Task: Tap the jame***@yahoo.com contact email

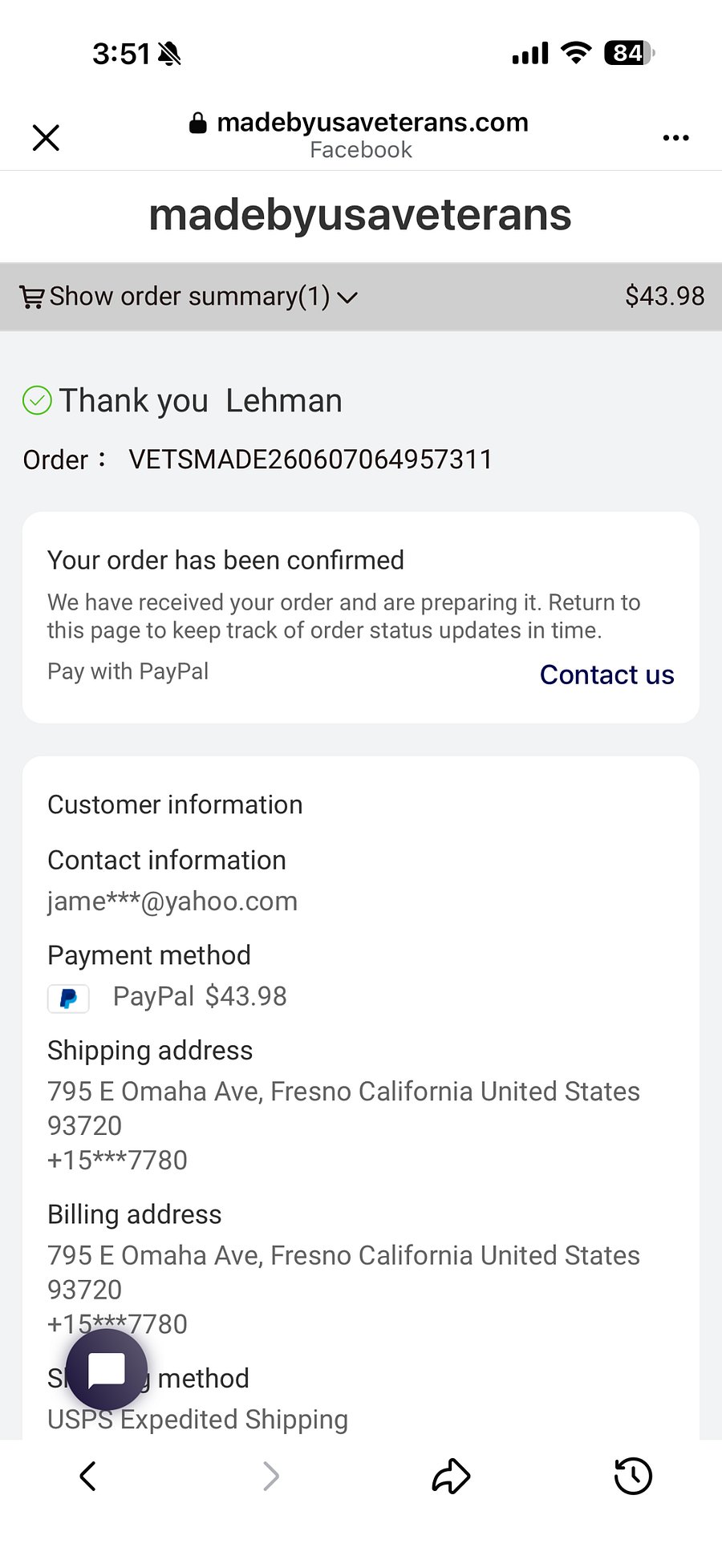Action: (x=172, y=901)
